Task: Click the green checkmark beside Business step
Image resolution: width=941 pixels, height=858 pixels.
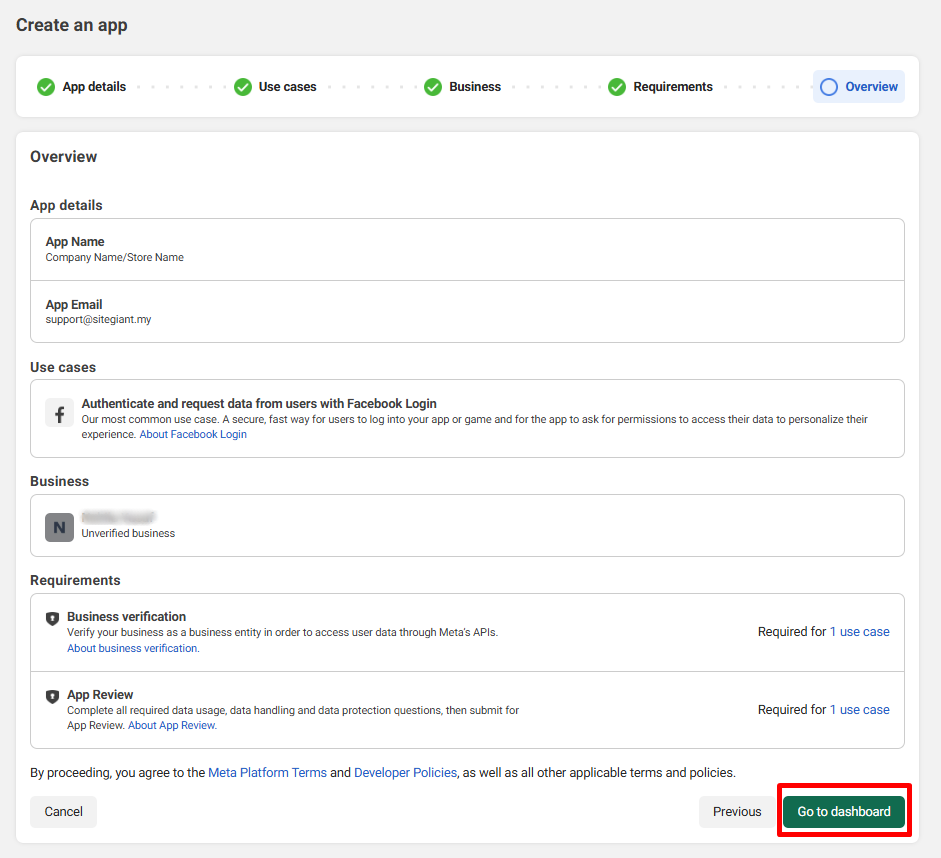Action: 433,87
